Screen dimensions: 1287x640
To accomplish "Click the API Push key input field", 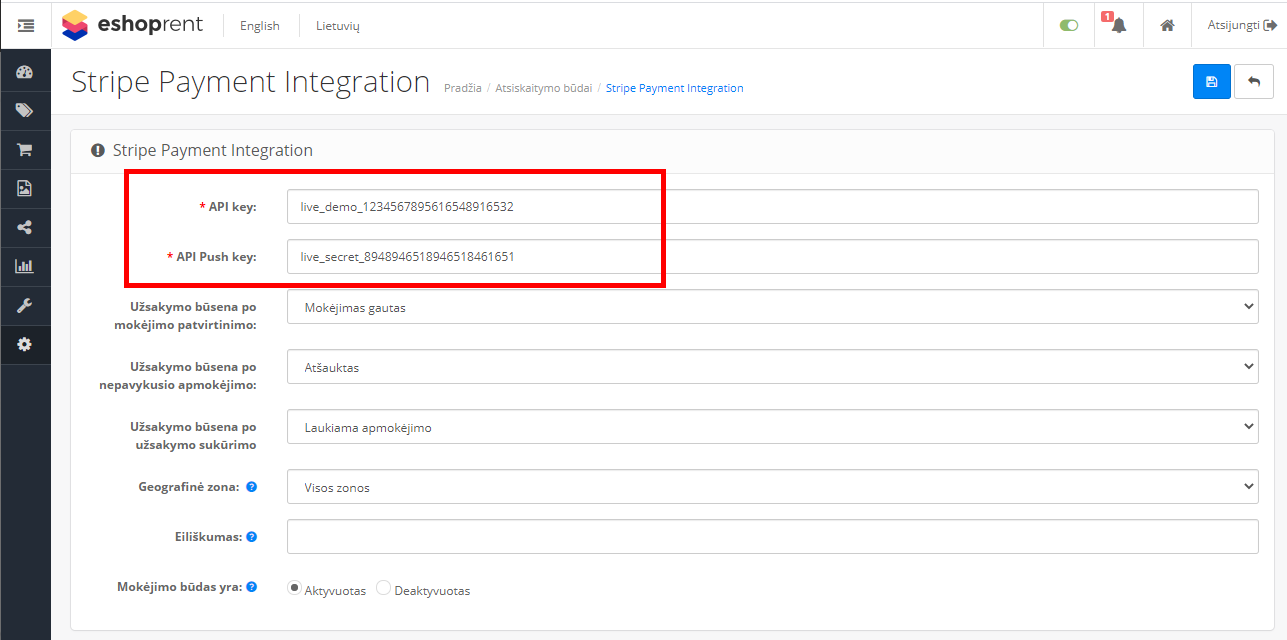I will 772,257.
